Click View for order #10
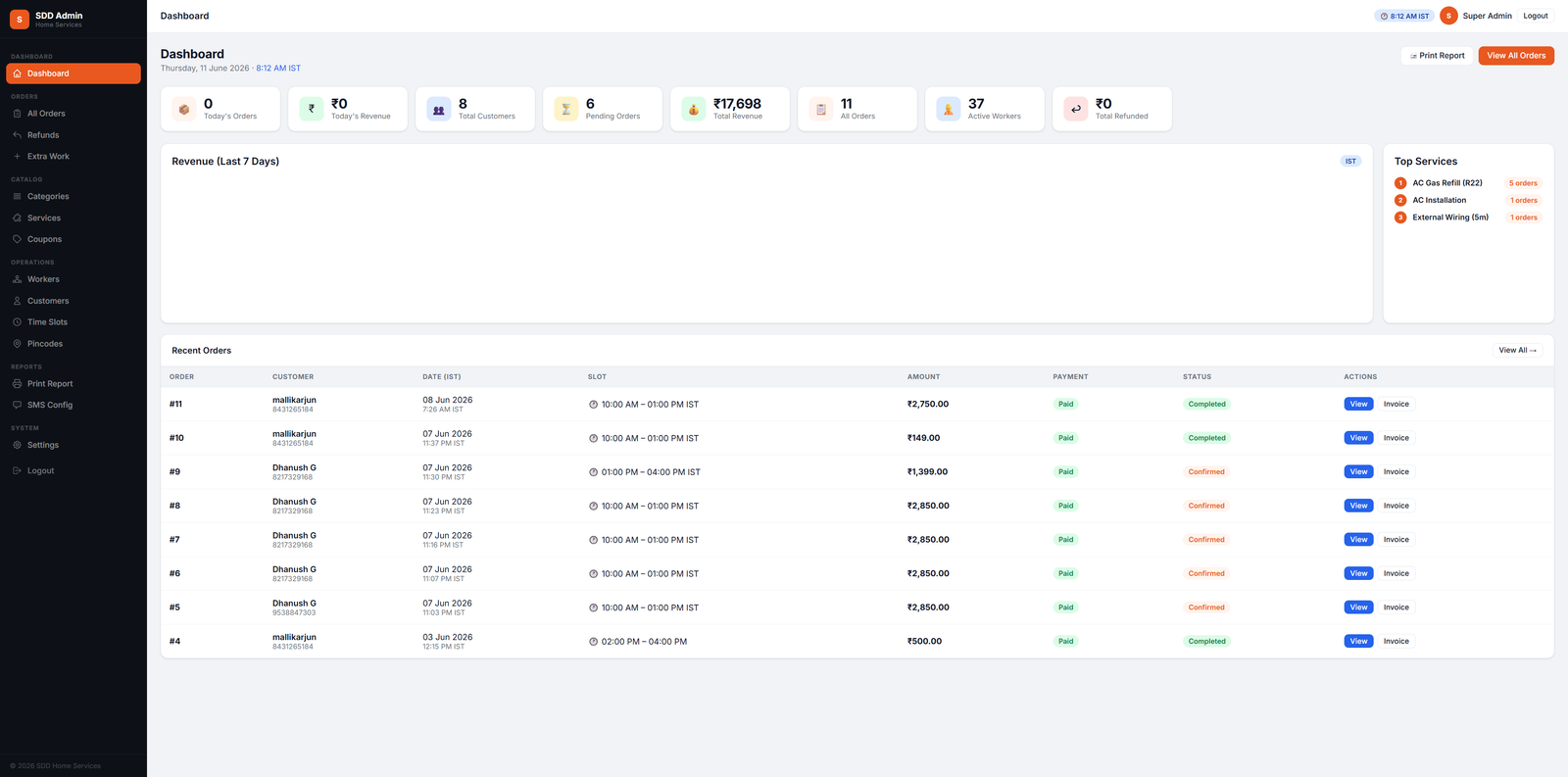The height and width of the screenshot is (777, 1568). 1358,438
